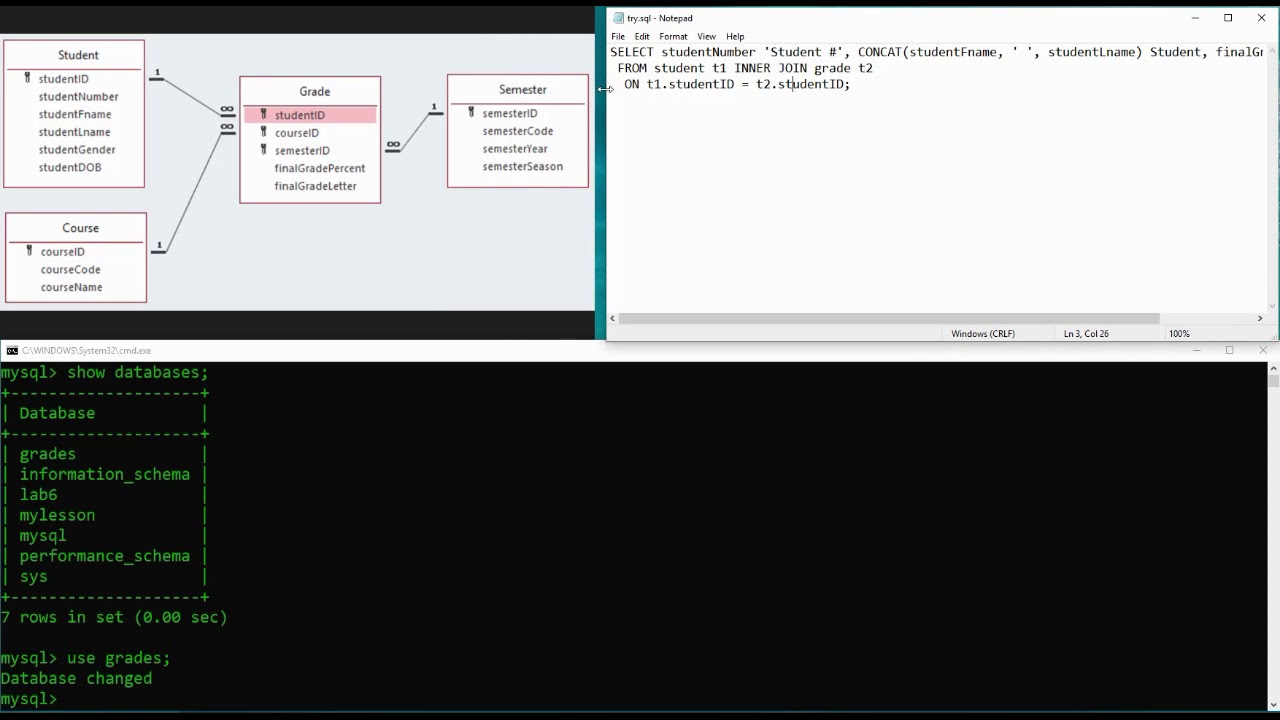Image resolution: width=1280 pixels, height=720 pixels.
Task: Click Notepad horizontal scrollbar left arrow
Action: click(x=613, y=318)
